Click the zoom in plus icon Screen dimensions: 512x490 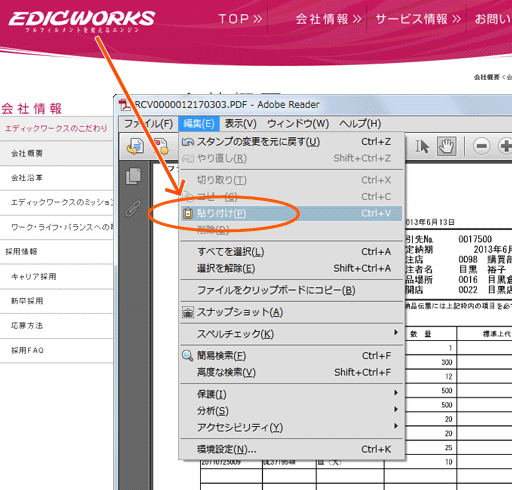pos(505,146)
